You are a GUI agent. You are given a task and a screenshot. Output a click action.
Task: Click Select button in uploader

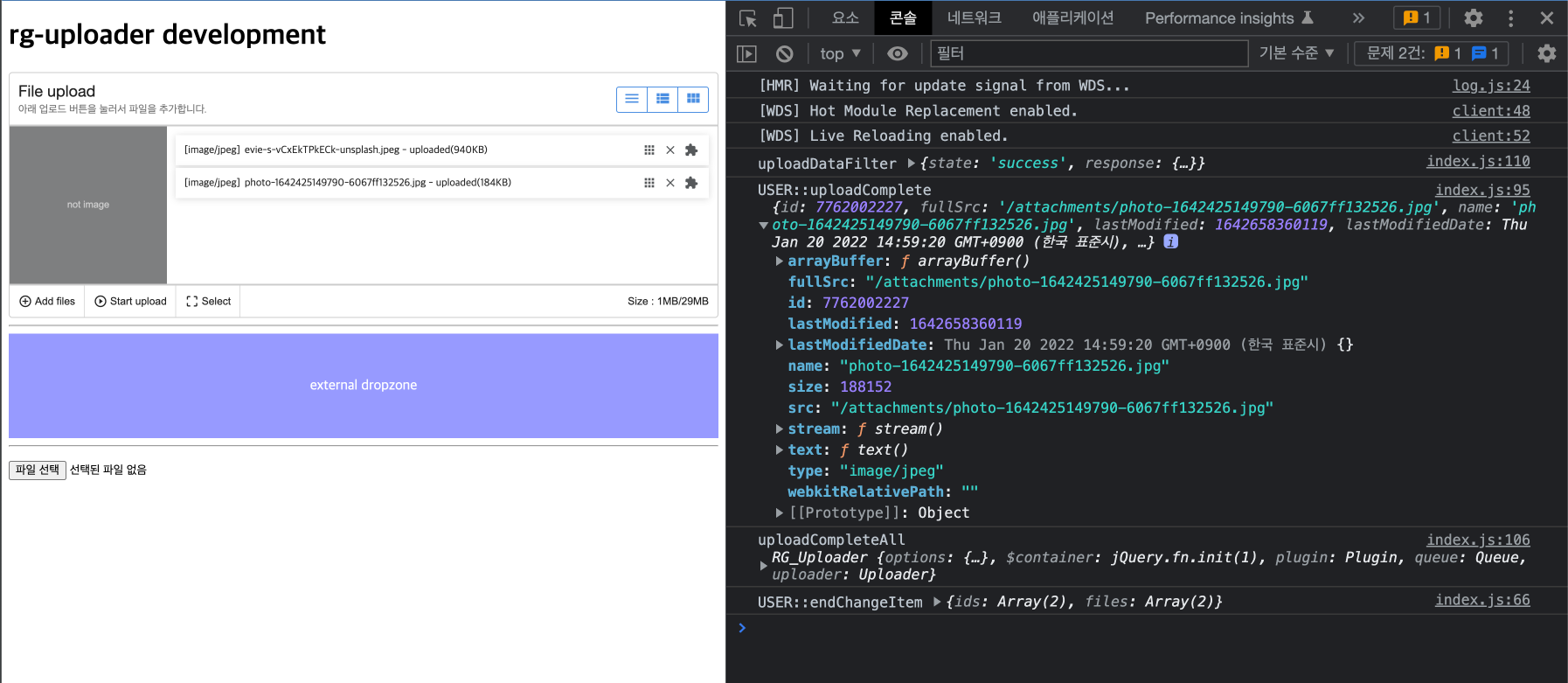coord(208,302)
